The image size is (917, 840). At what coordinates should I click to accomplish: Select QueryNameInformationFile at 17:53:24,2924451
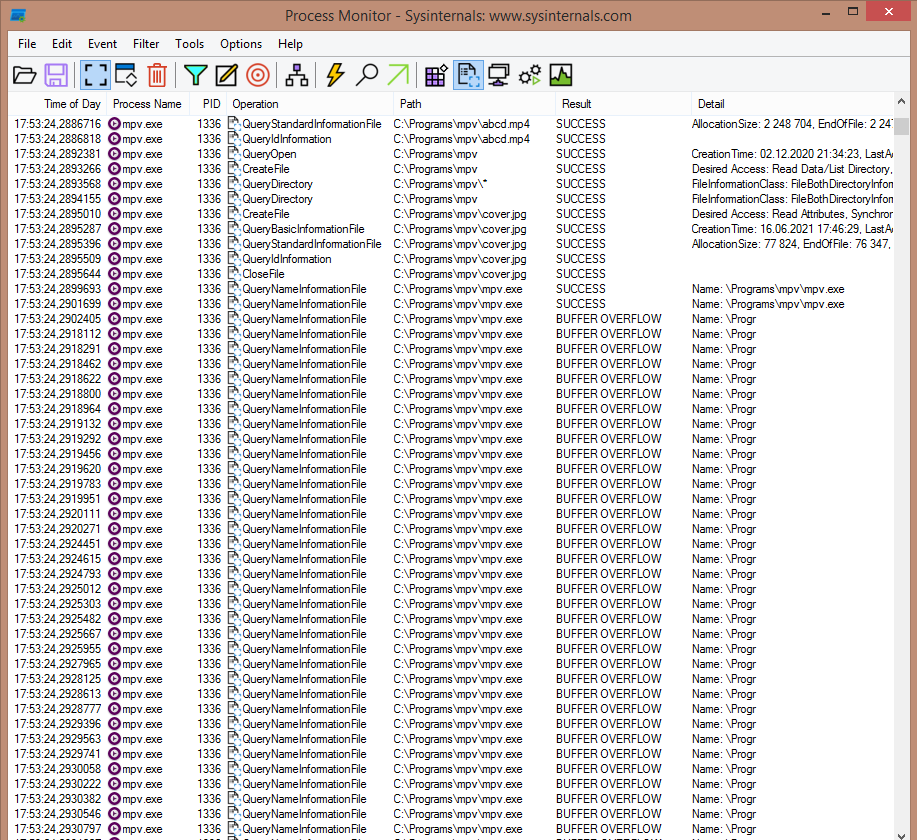(304, 544)
